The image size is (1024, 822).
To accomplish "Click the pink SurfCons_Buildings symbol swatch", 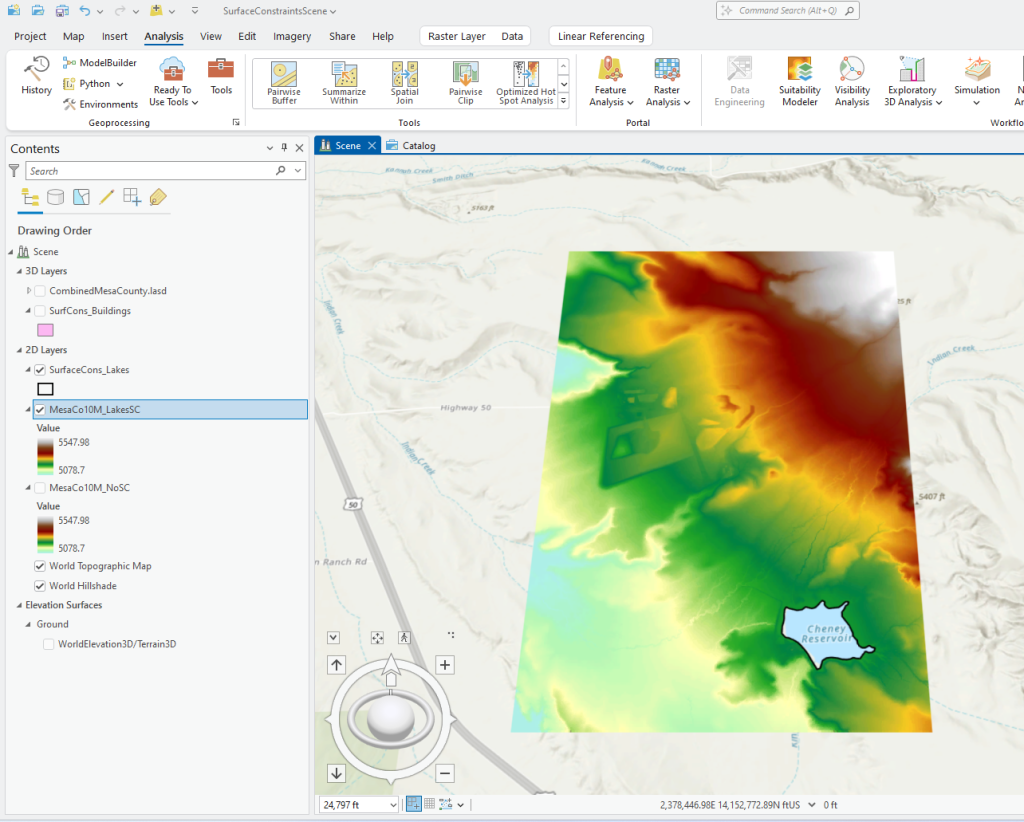I will (x=45, y=330).
